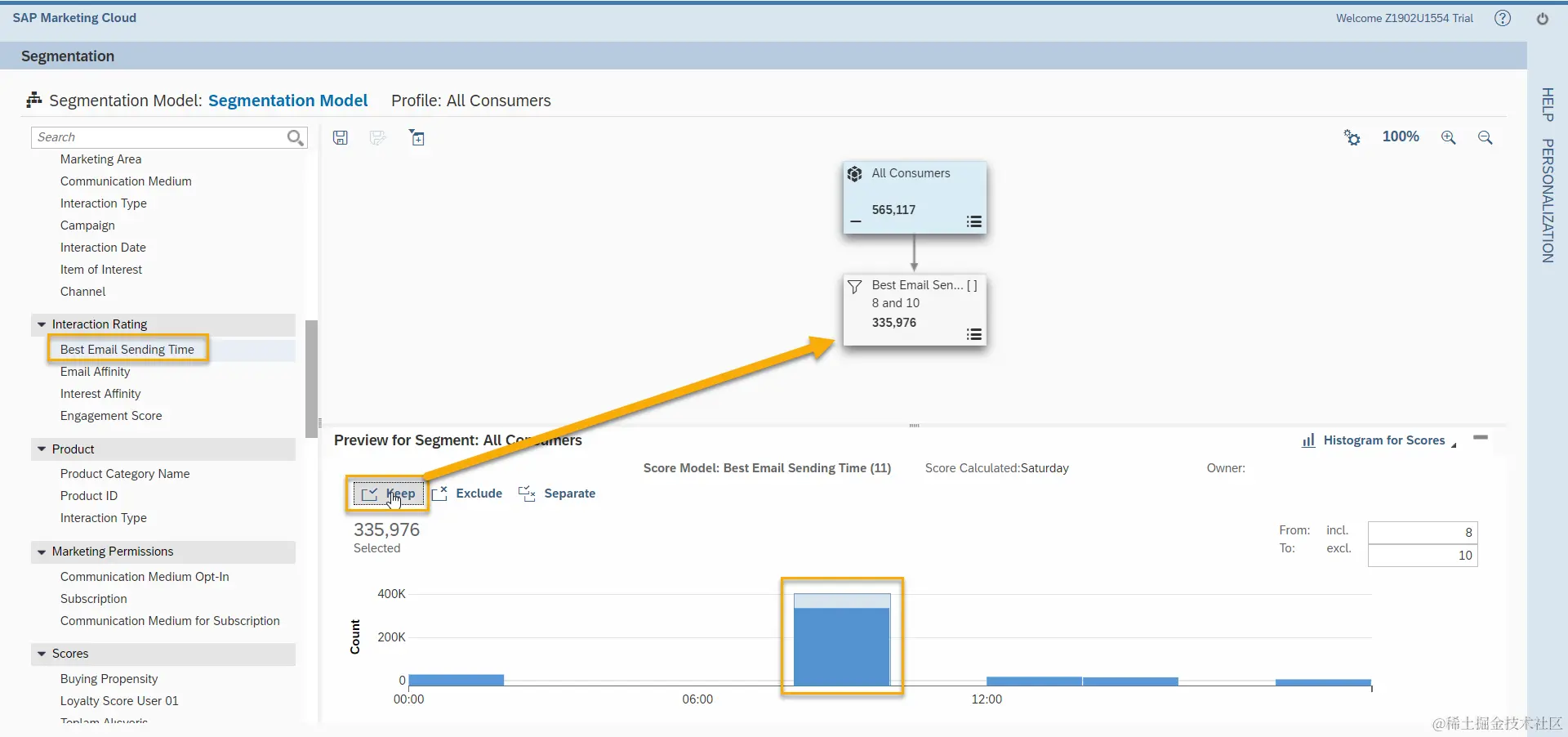
Task: Click the All Consumers segment node
Action: coord(915,197)
